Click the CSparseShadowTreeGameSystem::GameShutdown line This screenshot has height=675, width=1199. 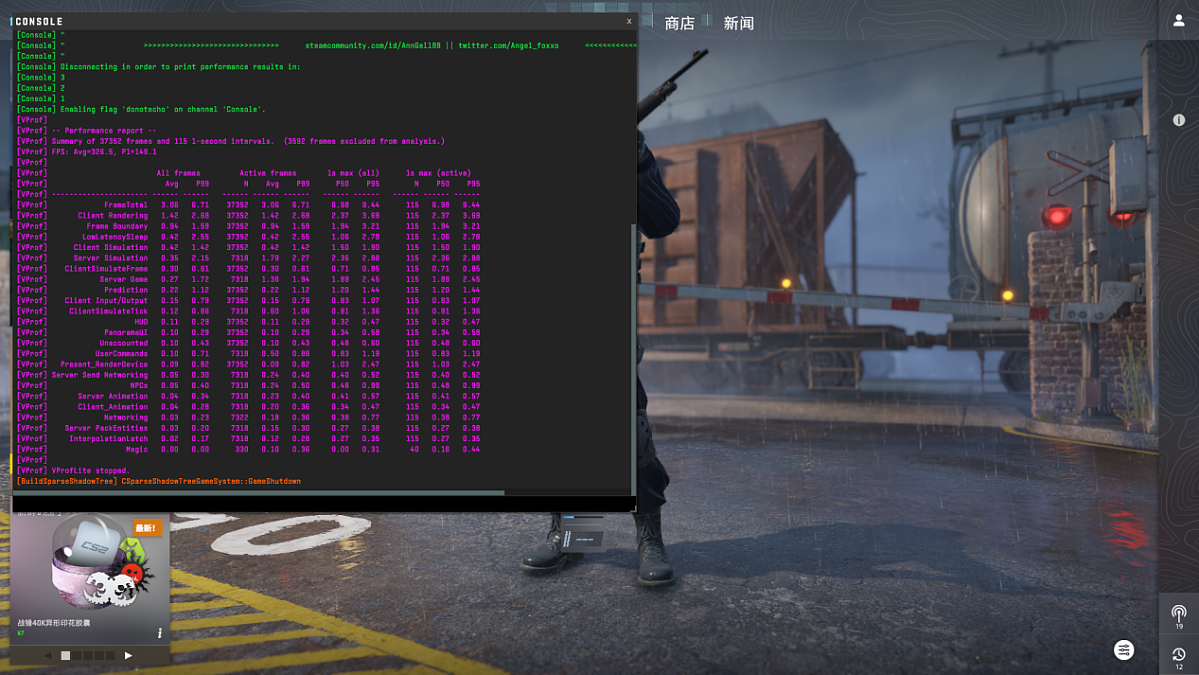(211, 482)
